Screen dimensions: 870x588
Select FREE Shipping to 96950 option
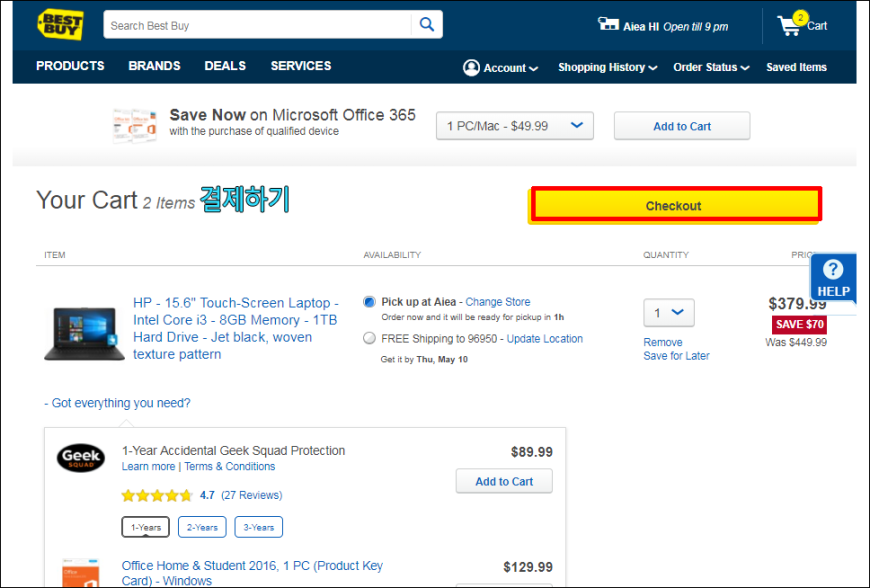coord(369,338)
